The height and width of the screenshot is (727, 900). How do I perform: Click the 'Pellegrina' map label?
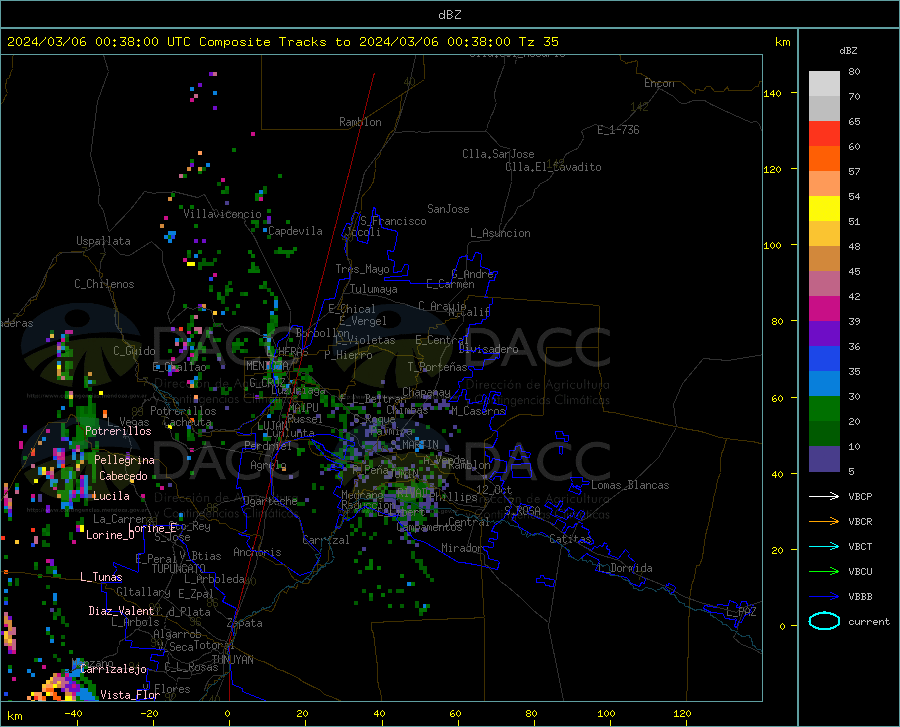tap(124, 460)
